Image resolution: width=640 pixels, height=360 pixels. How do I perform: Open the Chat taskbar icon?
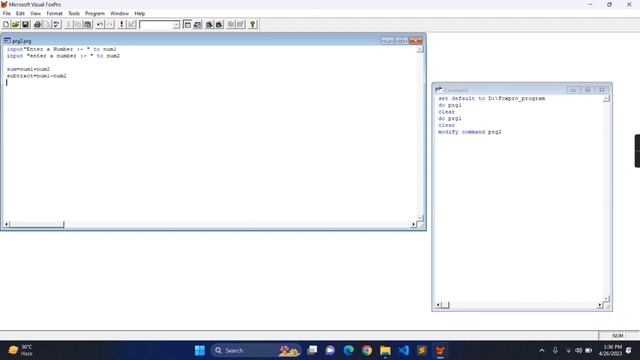point(330,350)
